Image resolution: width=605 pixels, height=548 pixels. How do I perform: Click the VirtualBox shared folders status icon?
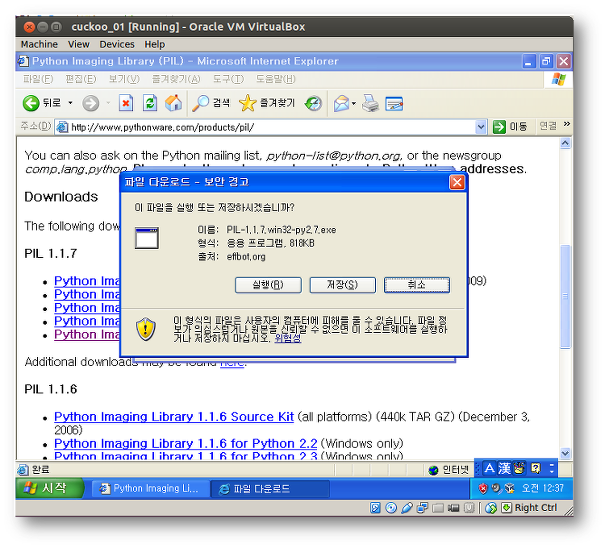pyautogui.click(x=438, y=508)
